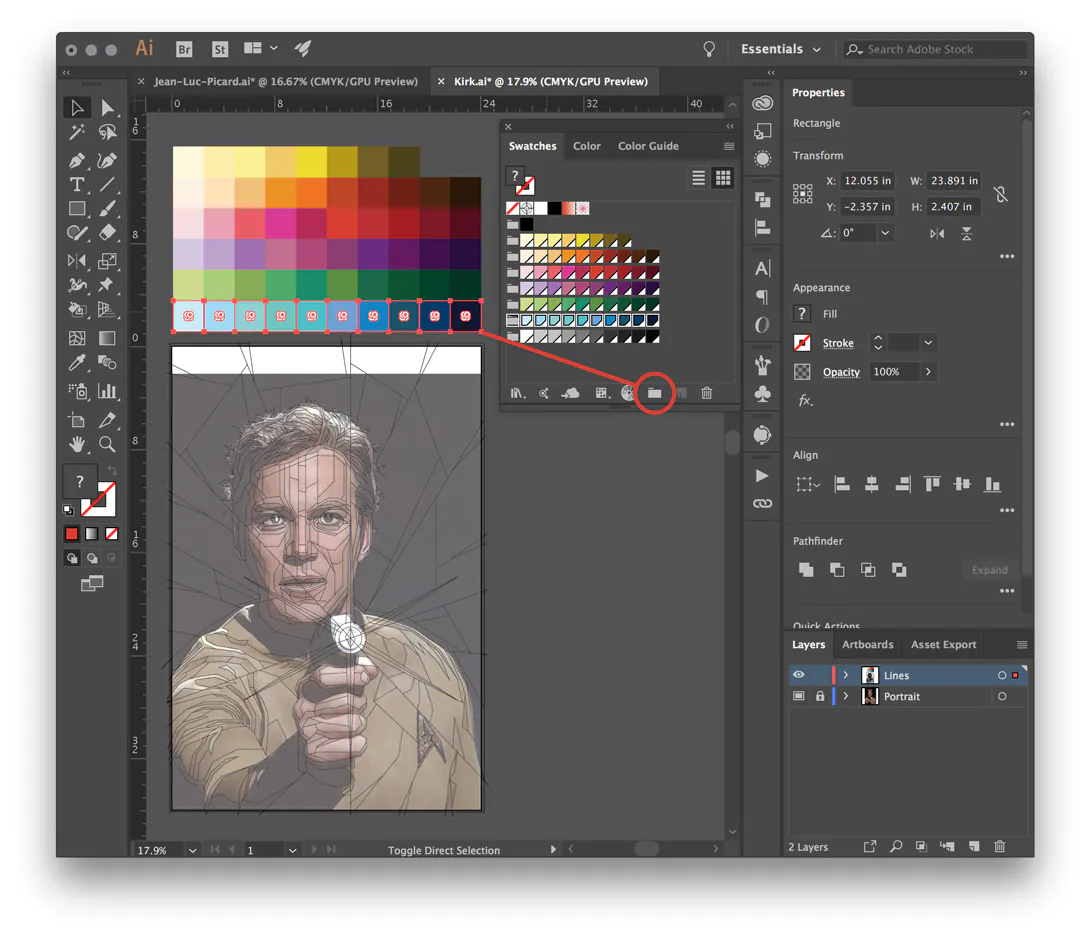
Task: Open the Asset Export tab
Action: [x=943, y=644]
